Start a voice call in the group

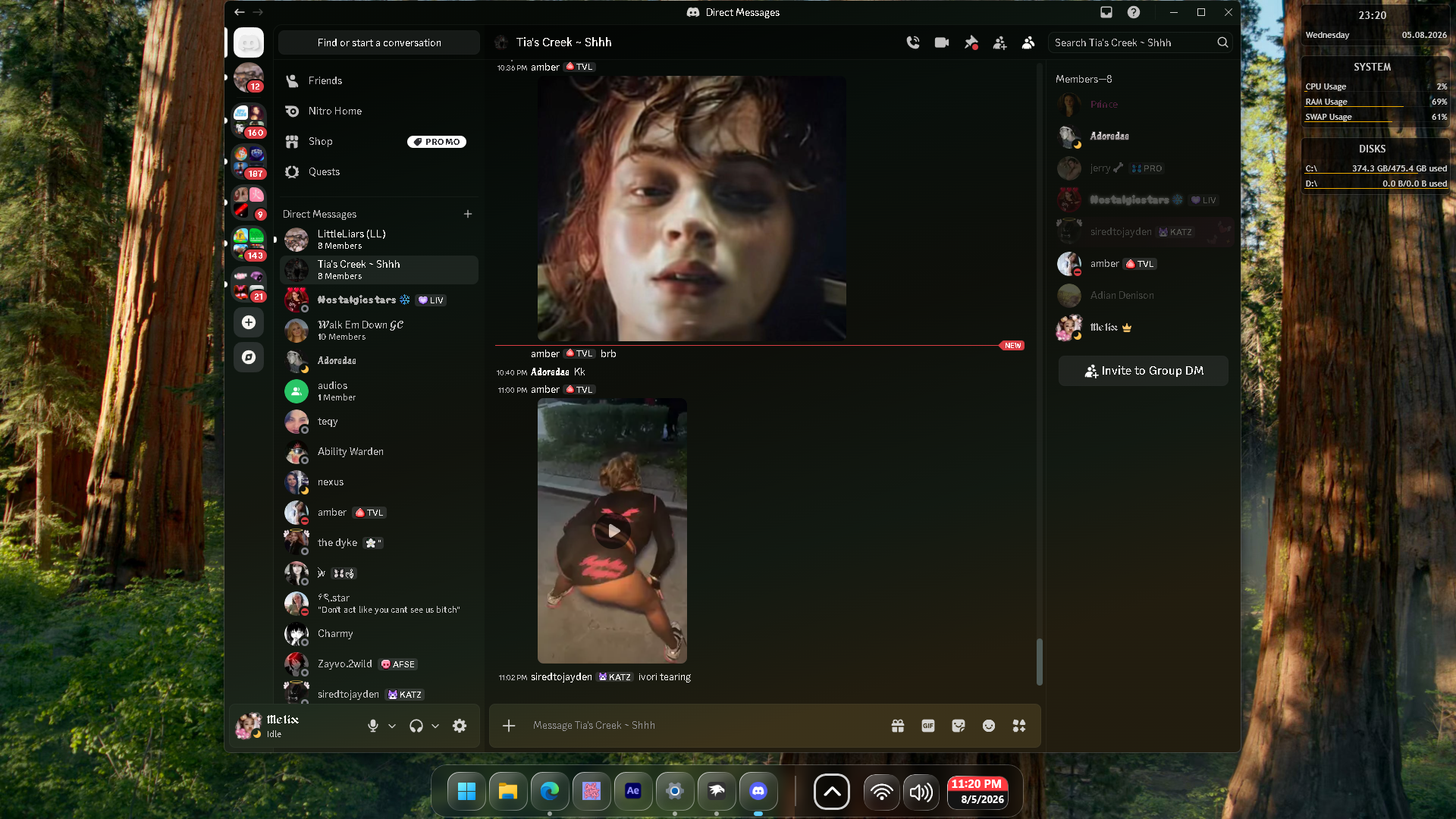(913, 43)
